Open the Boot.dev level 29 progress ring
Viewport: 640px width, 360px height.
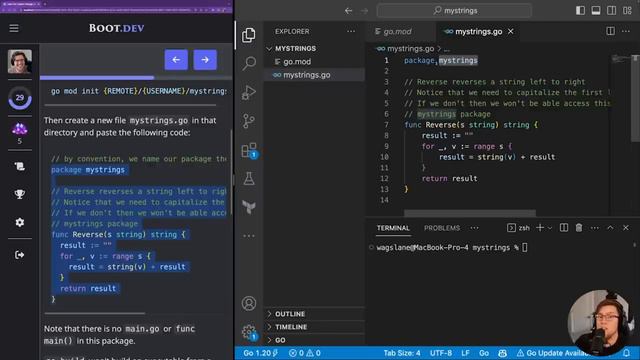(20, 98)
